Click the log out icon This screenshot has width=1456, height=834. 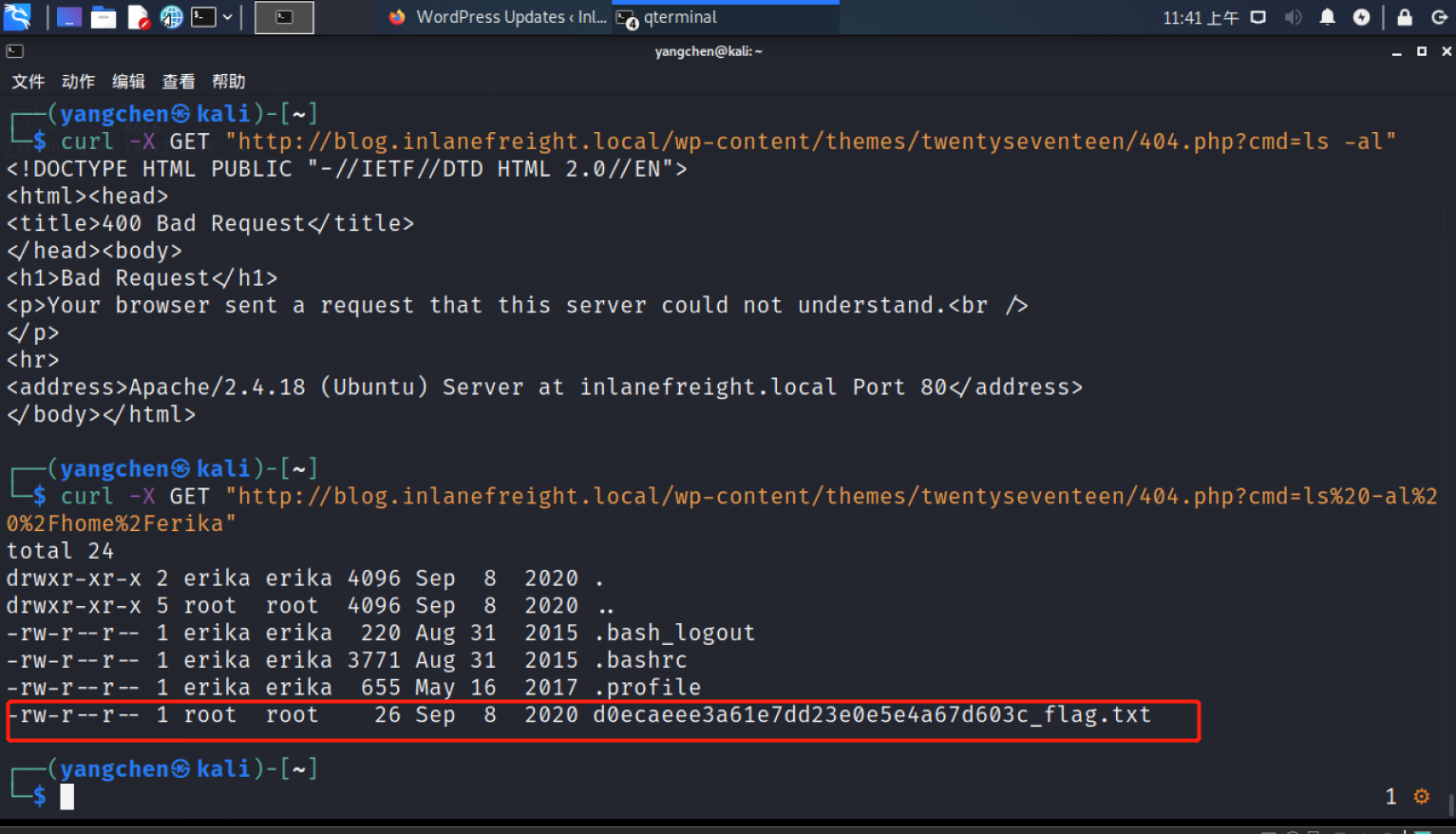(x=1439, y=17)
